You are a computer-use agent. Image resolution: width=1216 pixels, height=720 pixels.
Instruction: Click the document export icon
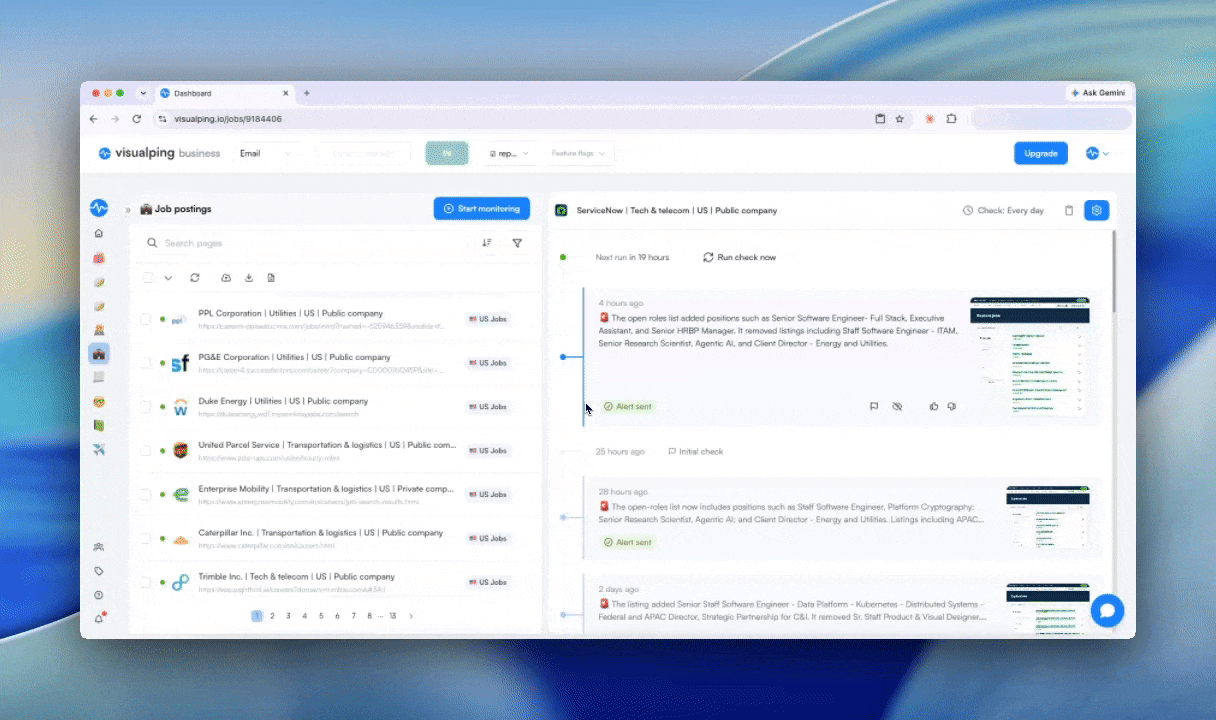(270, 278)
